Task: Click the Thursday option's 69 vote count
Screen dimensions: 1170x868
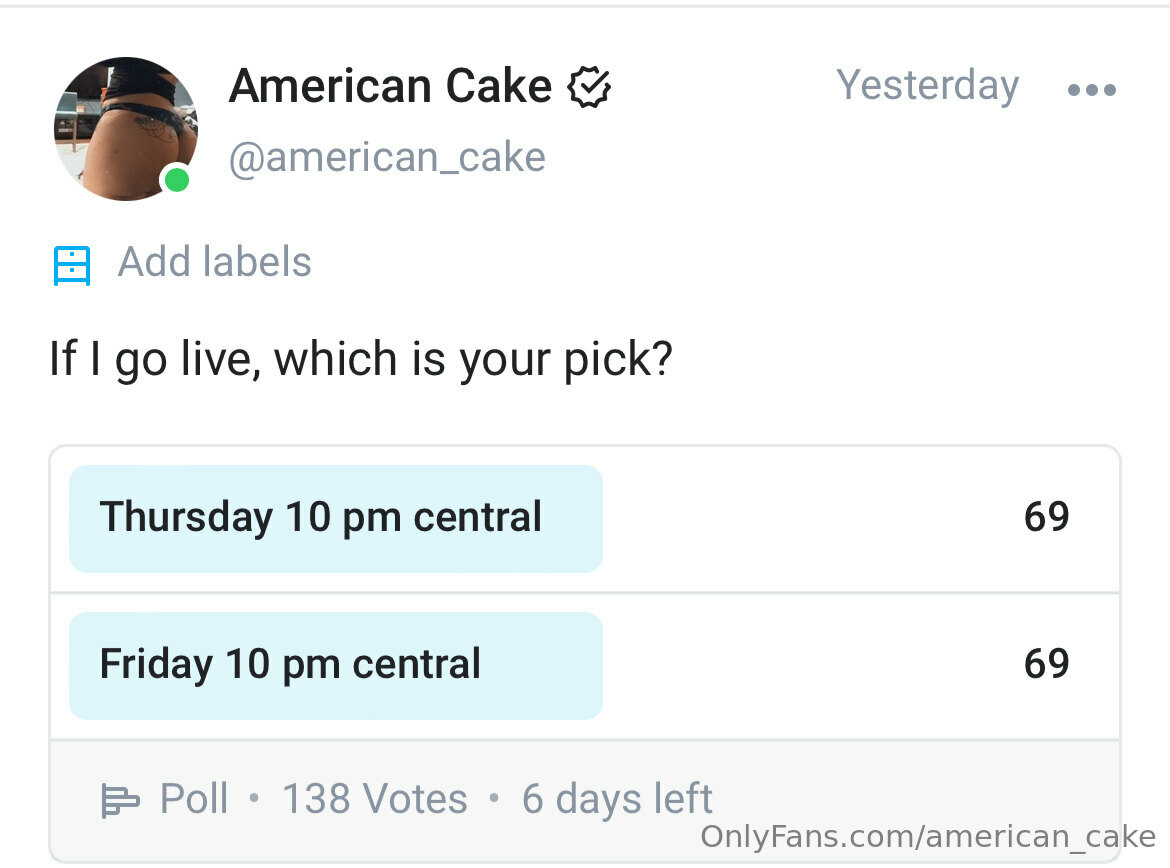Action: [x=1046, y=516]
